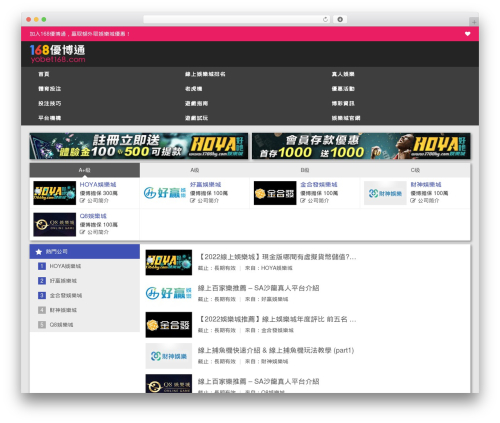This screenshot has width=500, height=423.
Task: Click the browser address bar
Action: point(237,19)
